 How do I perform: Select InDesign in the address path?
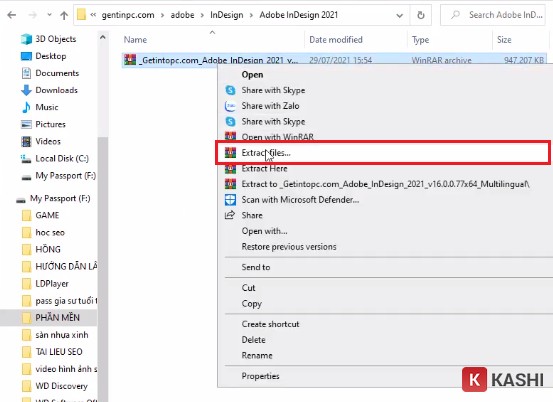(226, 15)
